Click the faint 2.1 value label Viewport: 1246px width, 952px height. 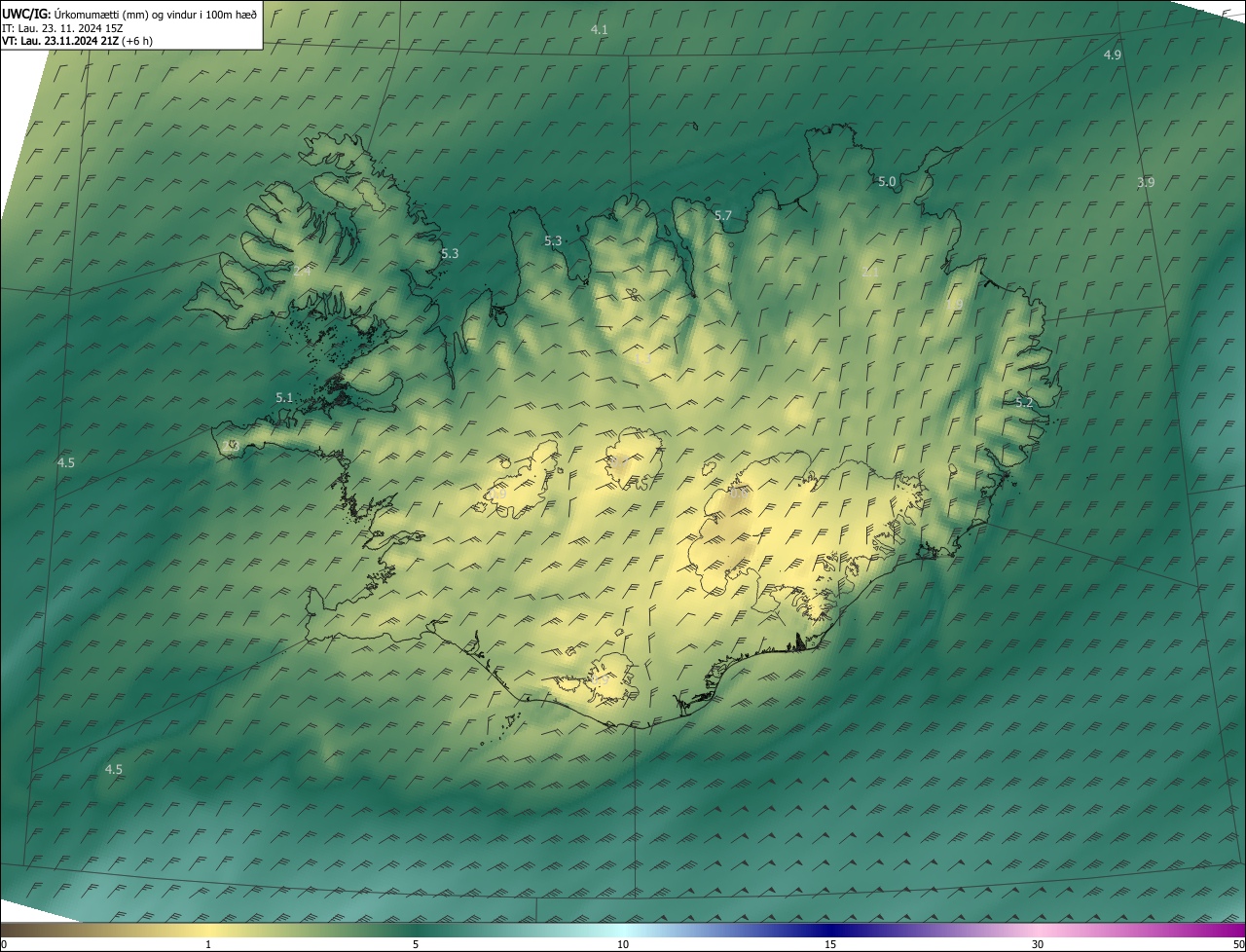(x=870, y=273)
